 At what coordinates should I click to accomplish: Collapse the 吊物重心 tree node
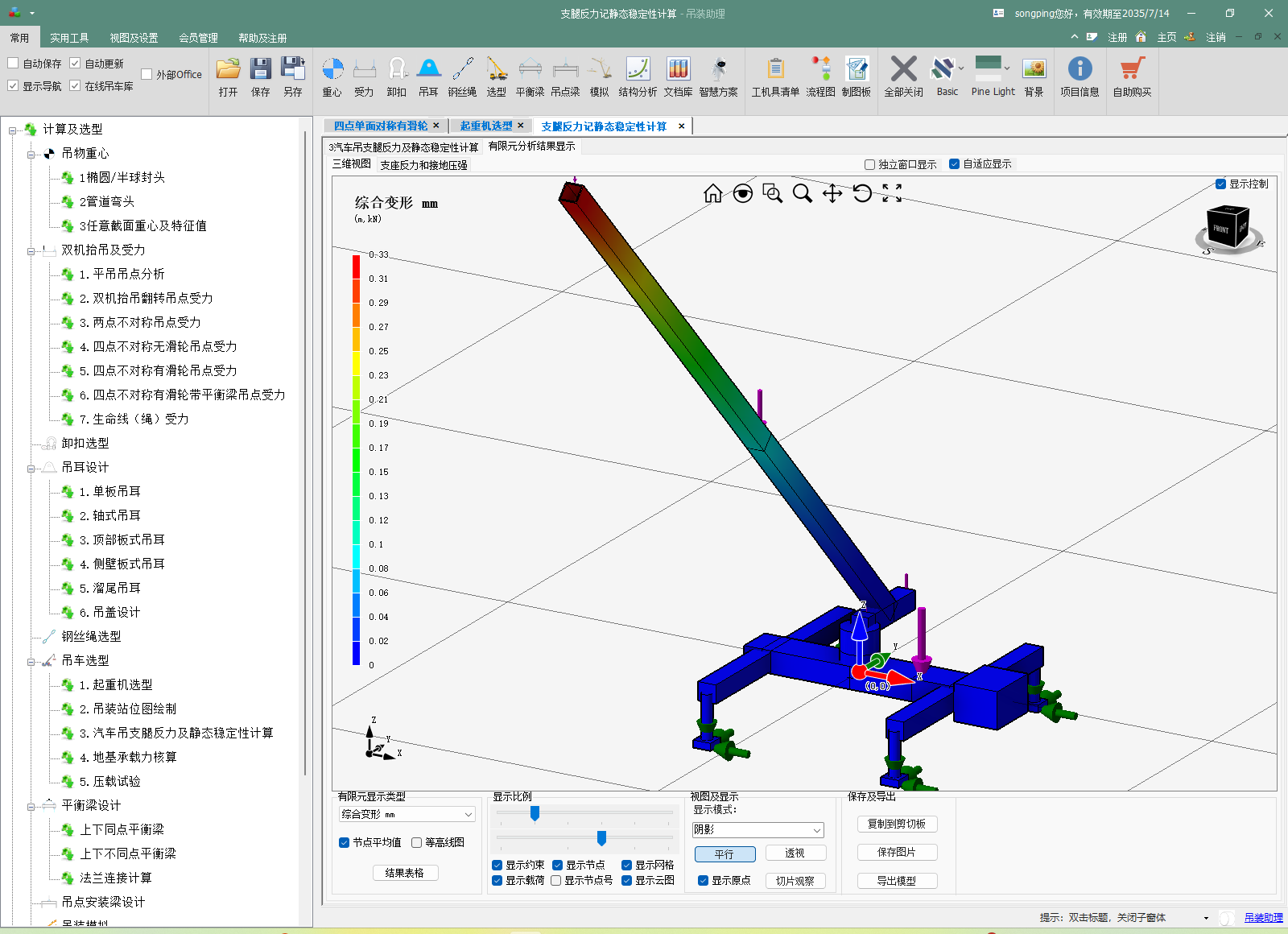point(31,154)
